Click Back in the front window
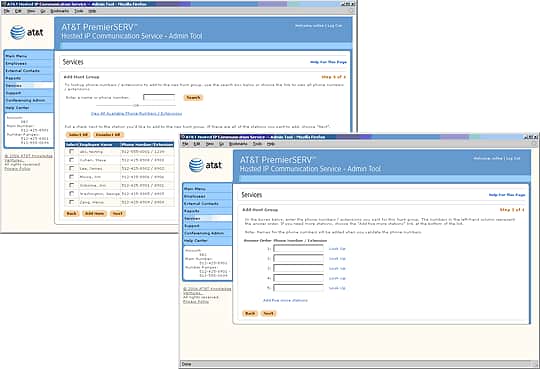Image resolution: width=540 pixels, height=369 pixels. pos(250,313)
